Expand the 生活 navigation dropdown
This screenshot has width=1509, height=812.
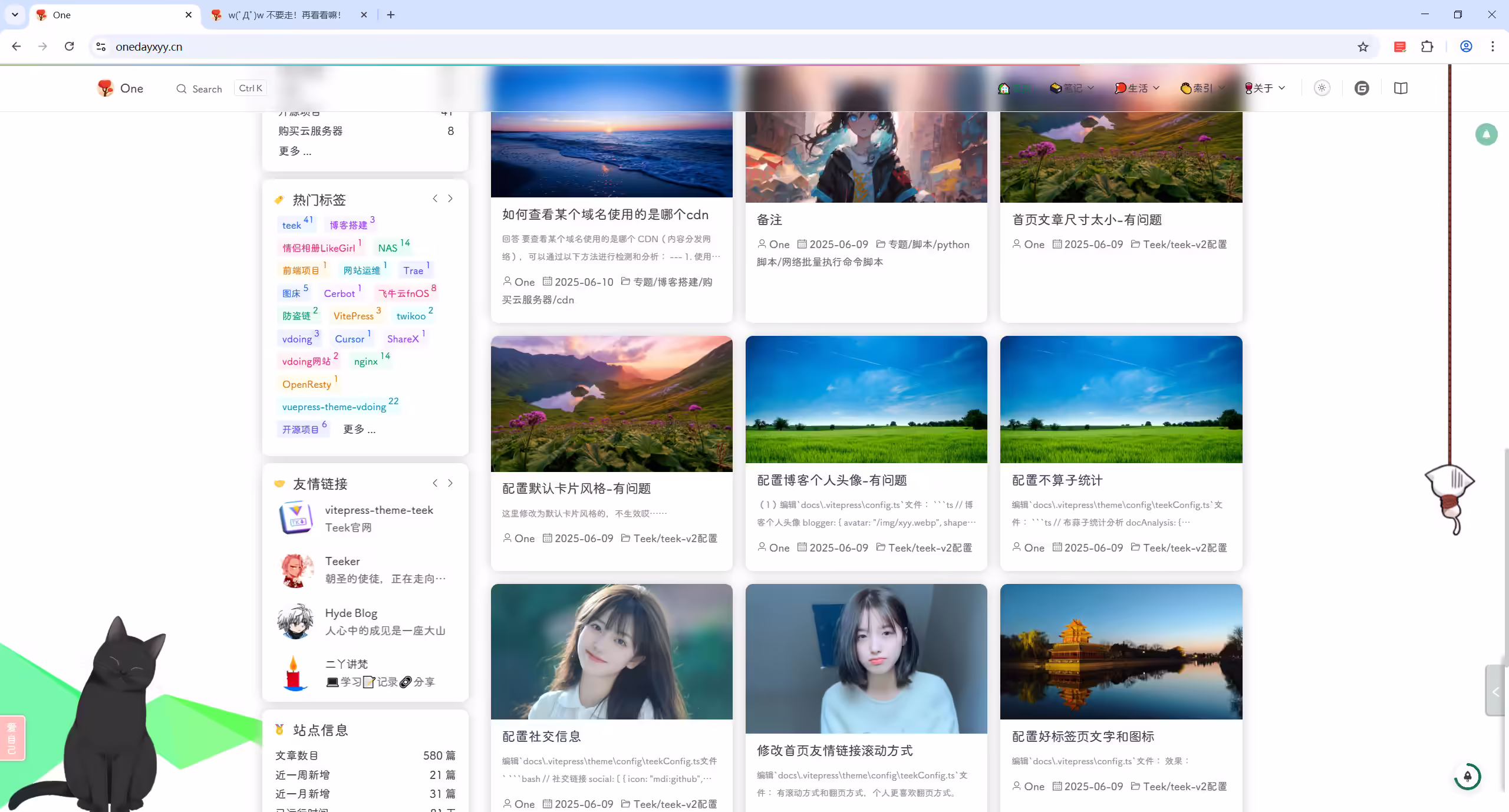pos(1137,88)
